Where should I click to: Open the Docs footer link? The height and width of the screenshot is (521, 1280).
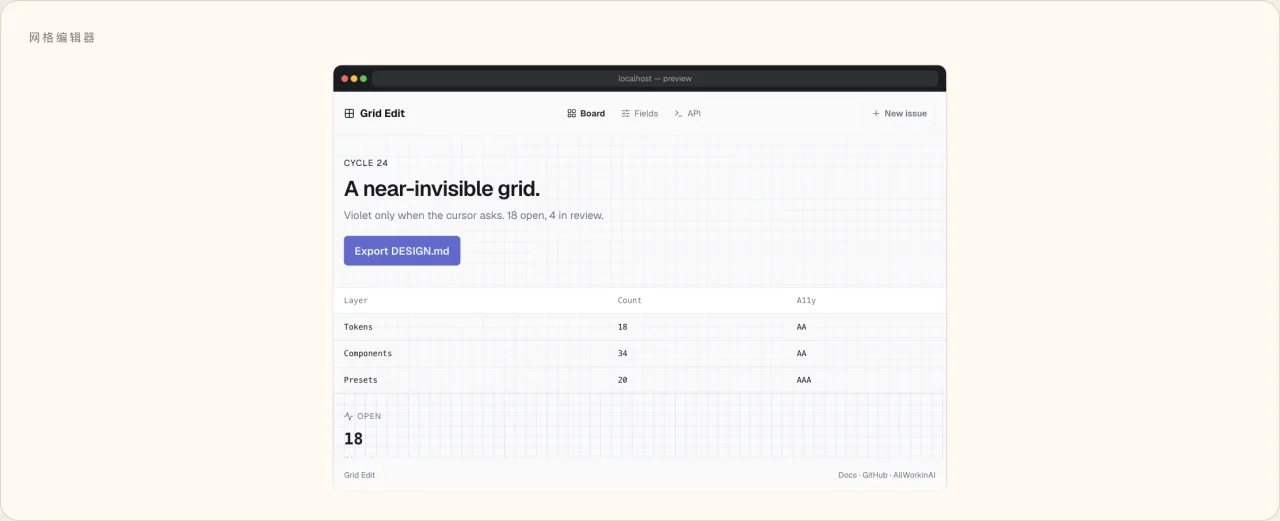[x=847, y=475]
